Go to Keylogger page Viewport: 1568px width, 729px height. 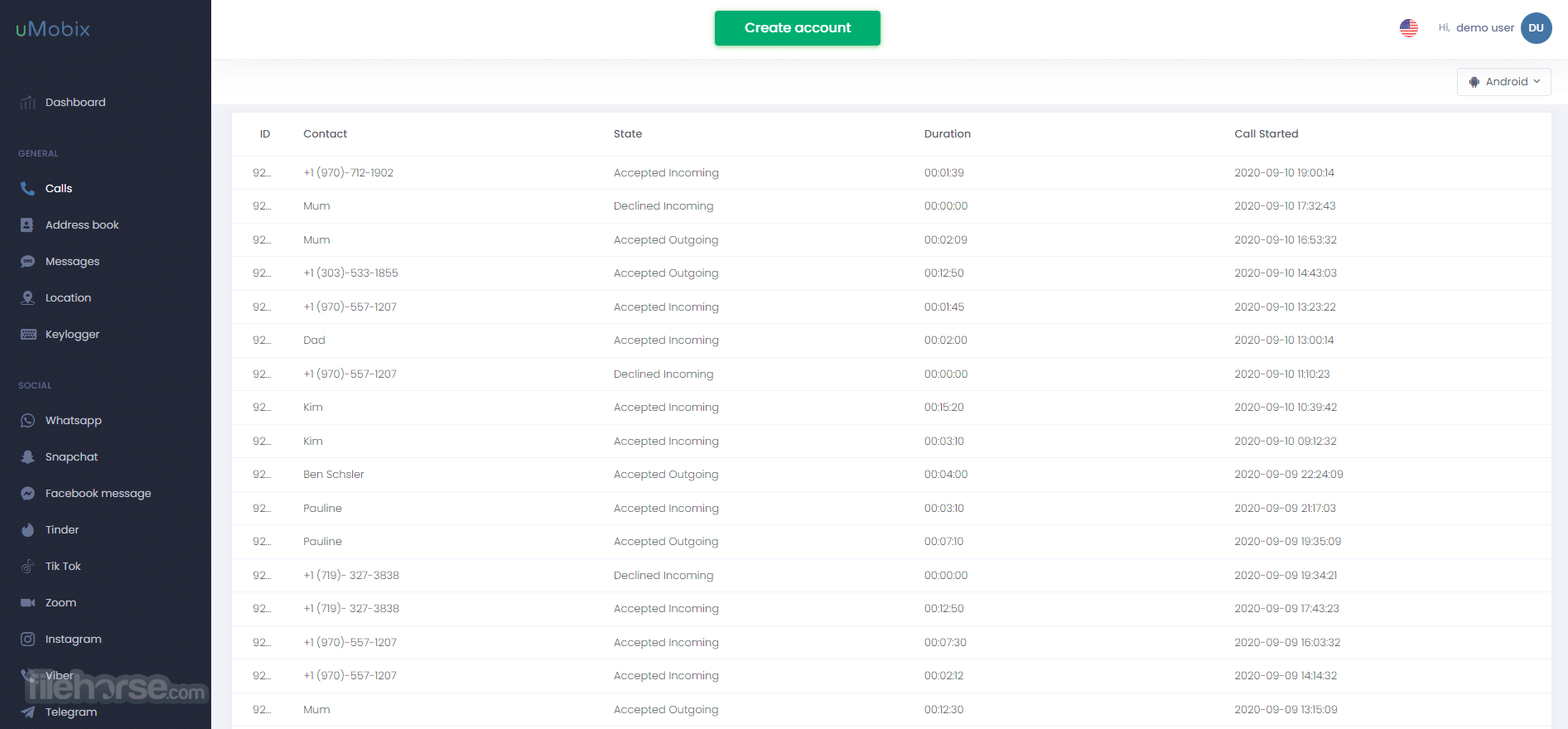click(x=72, y=334)
